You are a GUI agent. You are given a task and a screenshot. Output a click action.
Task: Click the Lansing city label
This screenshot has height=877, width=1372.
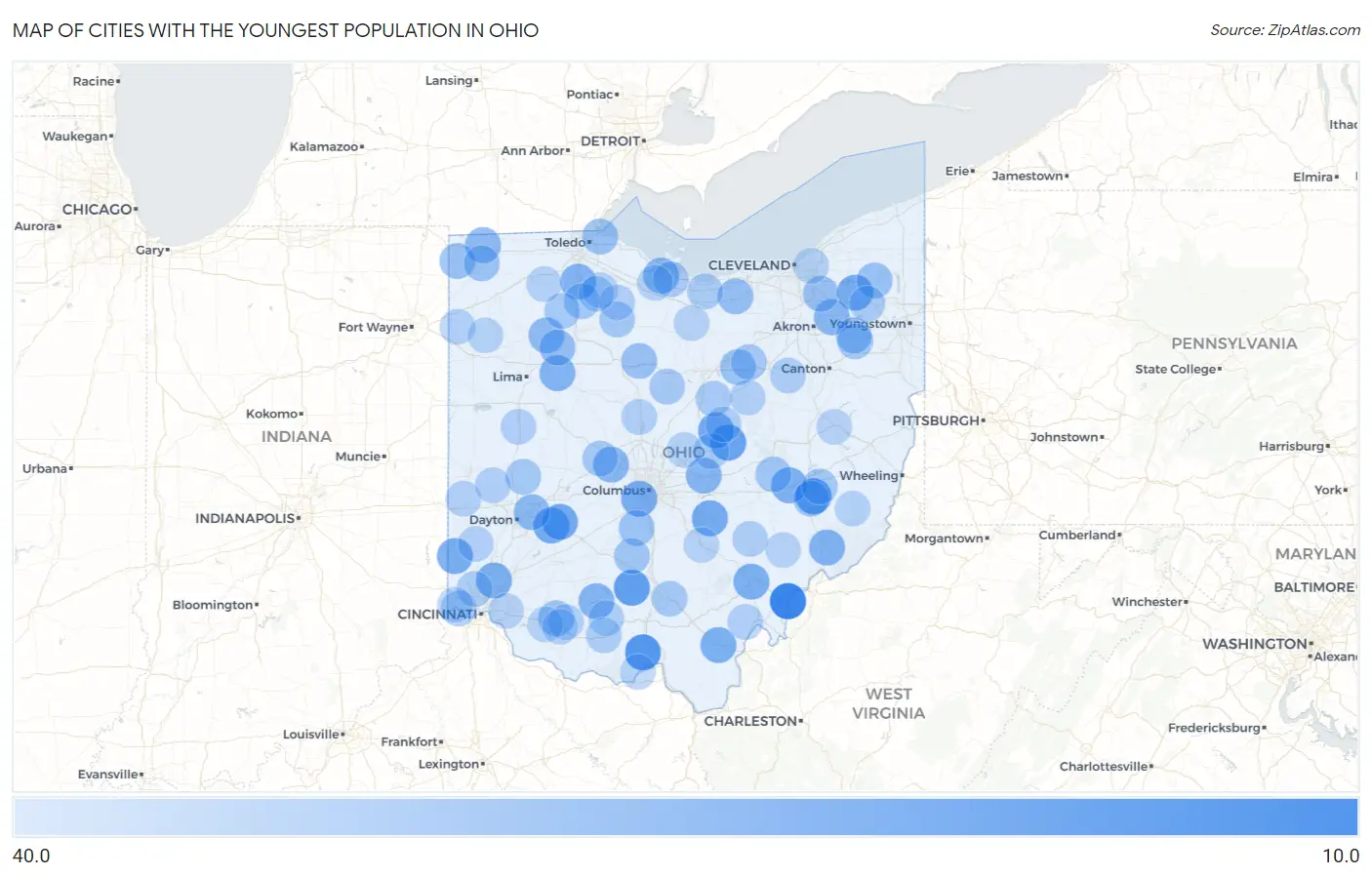tap(449, 81)
